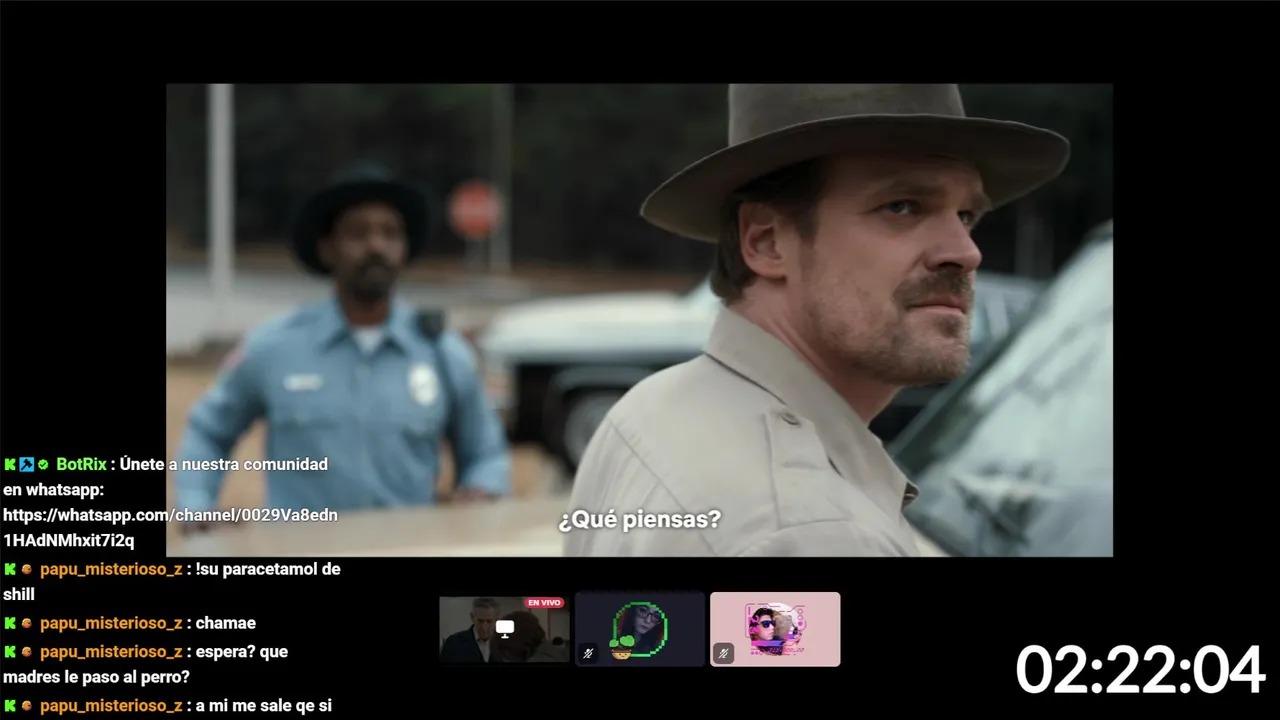The height and width of the screenshot is (720, 1280).
Task: Select the green pixel-frame avatar tile
Action: point(640,629)
